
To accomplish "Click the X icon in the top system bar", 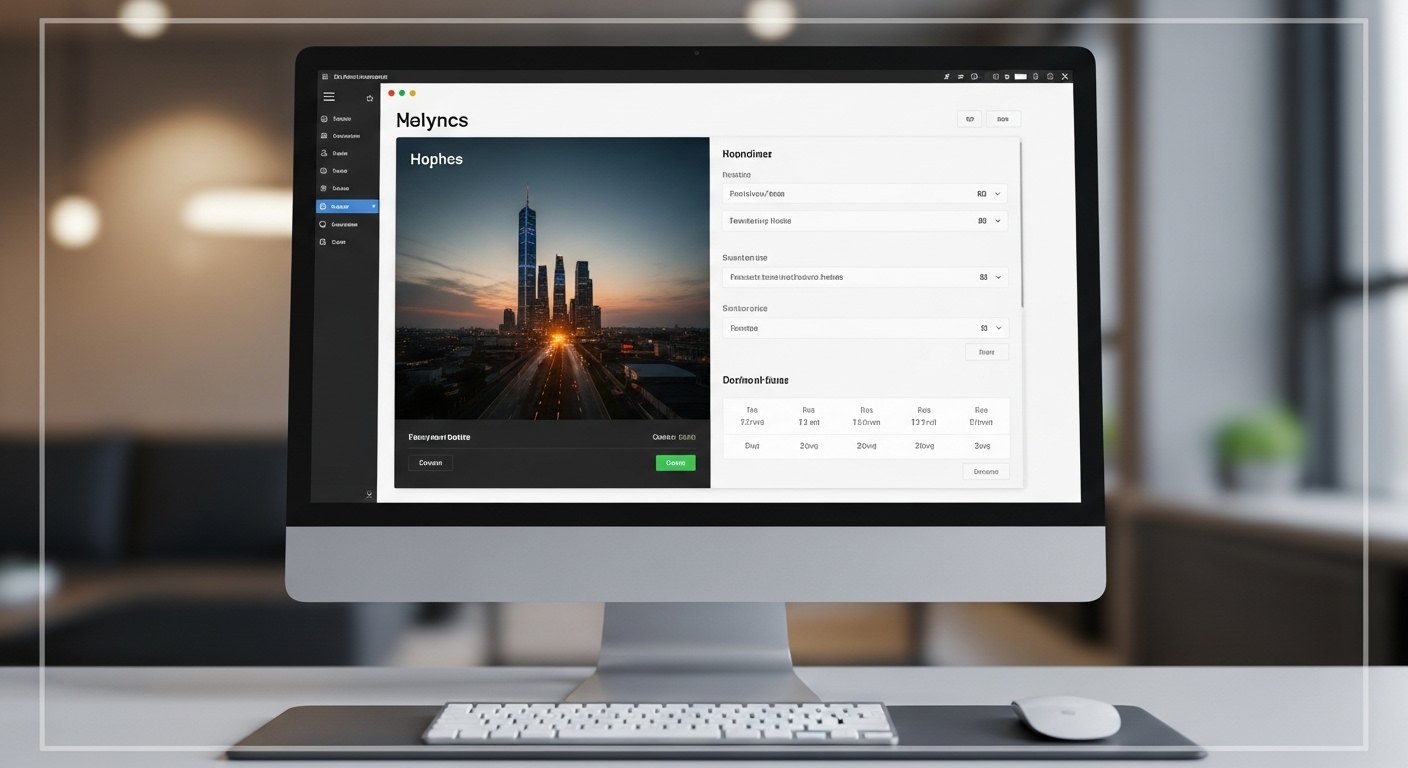I will 1065,76.
